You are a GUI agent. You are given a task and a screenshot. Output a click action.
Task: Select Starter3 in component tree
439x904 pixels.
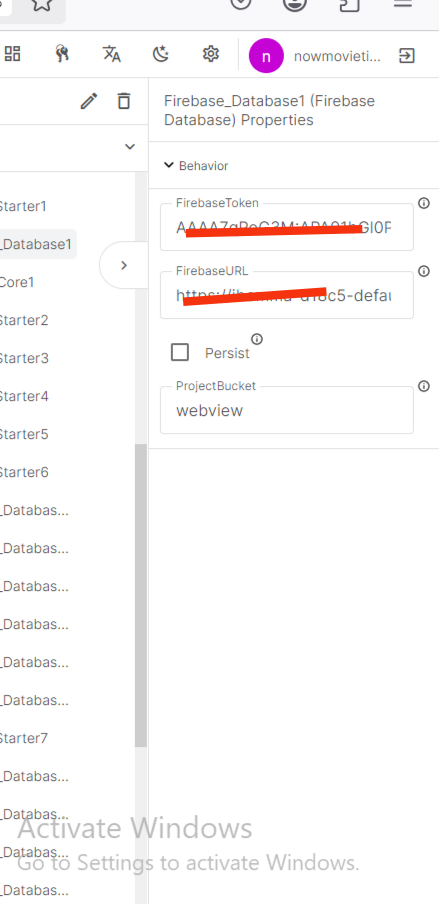[23, 358]
